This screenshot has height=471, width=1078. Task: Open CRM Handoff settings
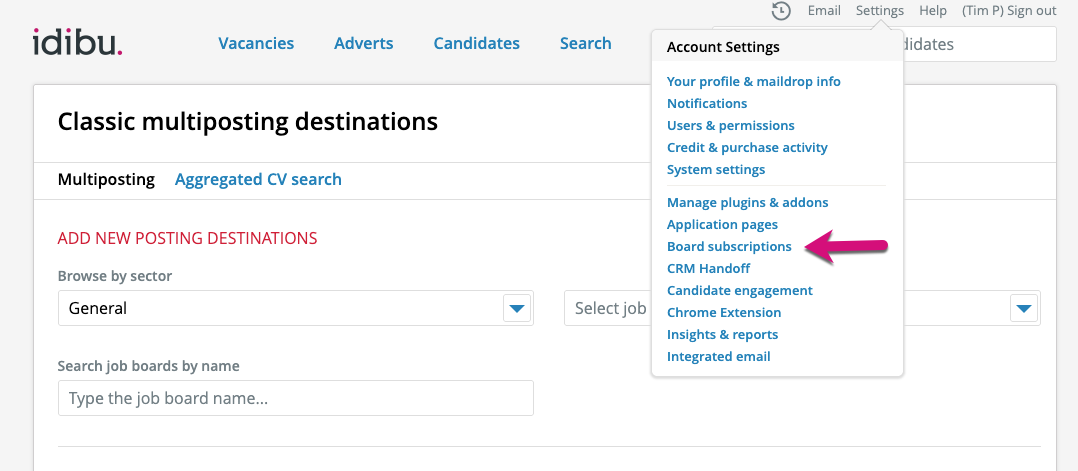point(708,268)
